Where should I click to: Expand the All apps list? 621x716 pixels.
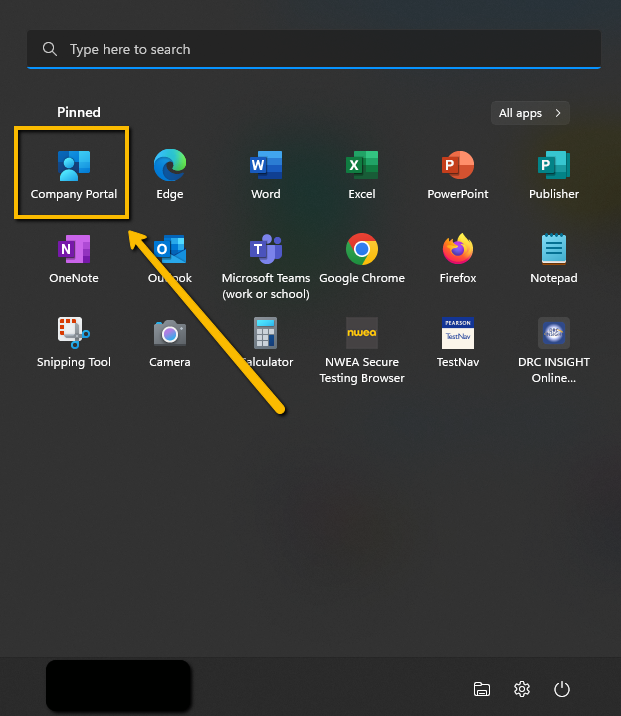coord(530,113)
